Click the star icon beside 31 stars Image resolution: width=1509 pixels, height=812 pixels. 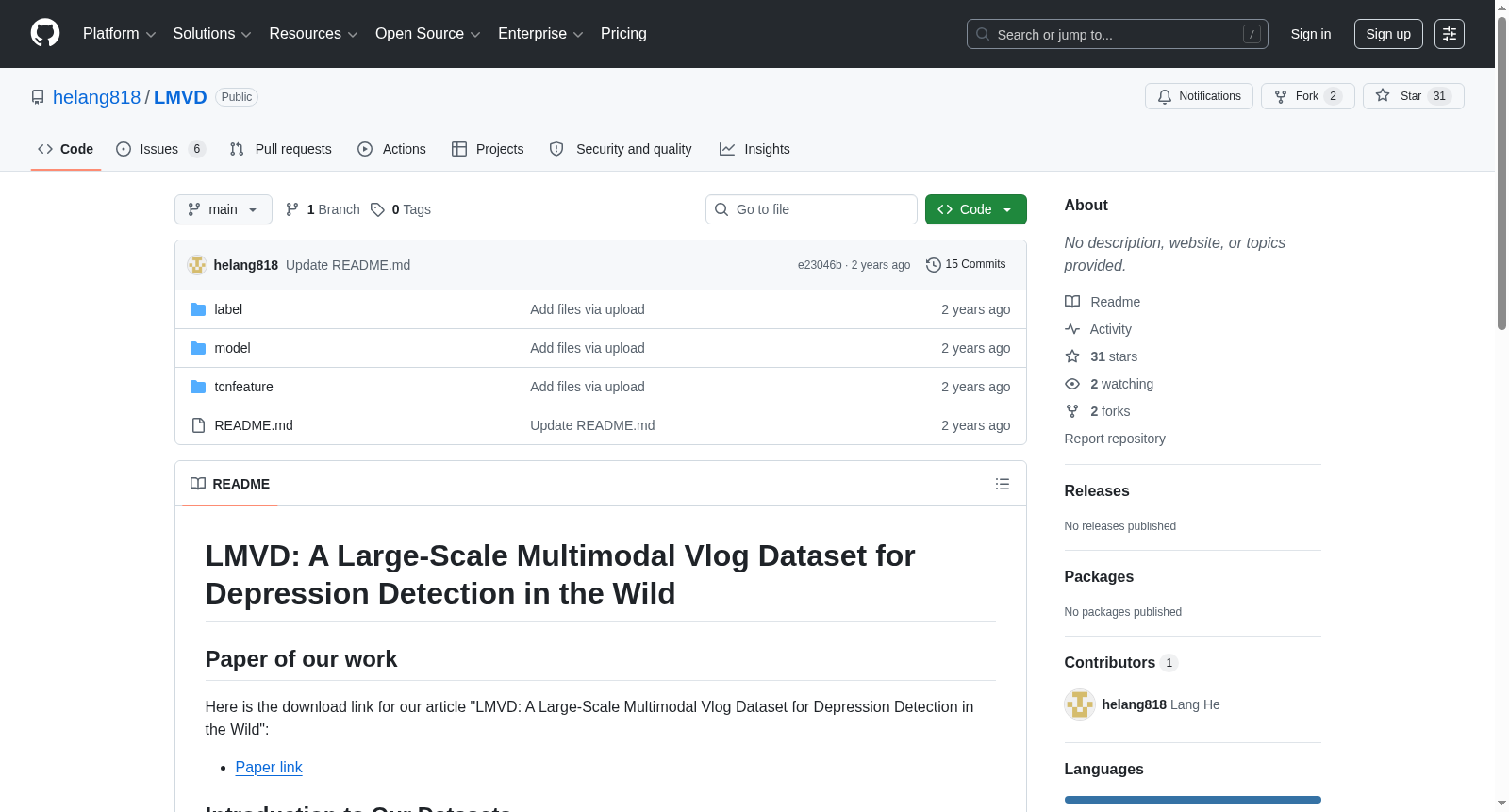[x=1072, y=356]
